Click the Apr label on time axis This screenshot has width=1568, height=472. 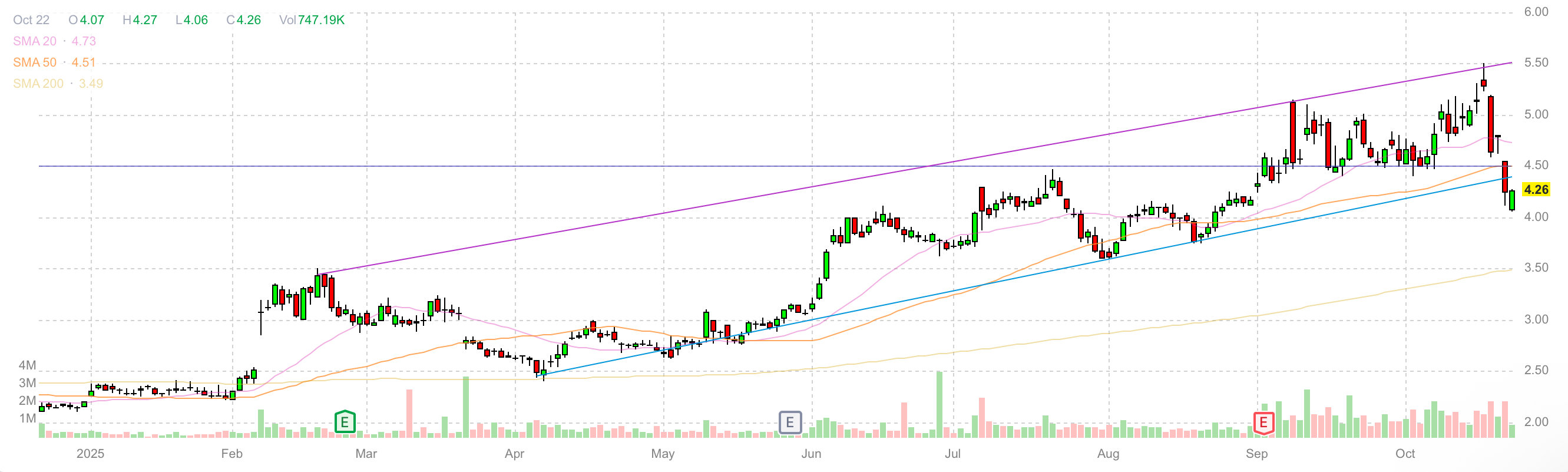tap(514, 454)
